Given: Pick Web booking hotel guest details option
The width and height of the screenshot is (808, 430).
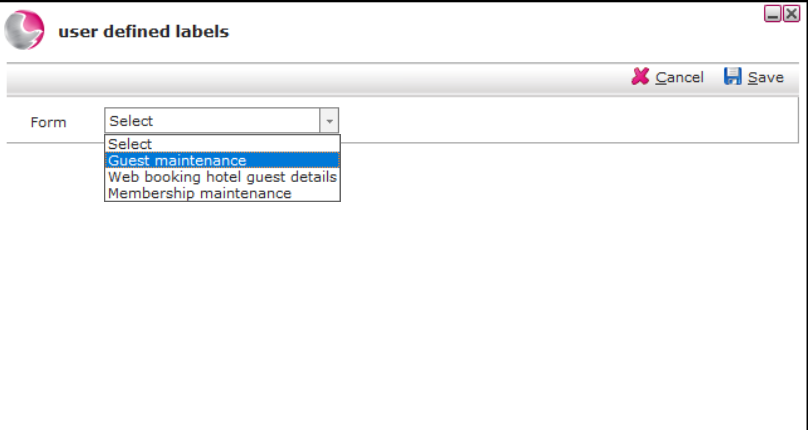Looking at the screenshot, I should [x=222, y=177].
